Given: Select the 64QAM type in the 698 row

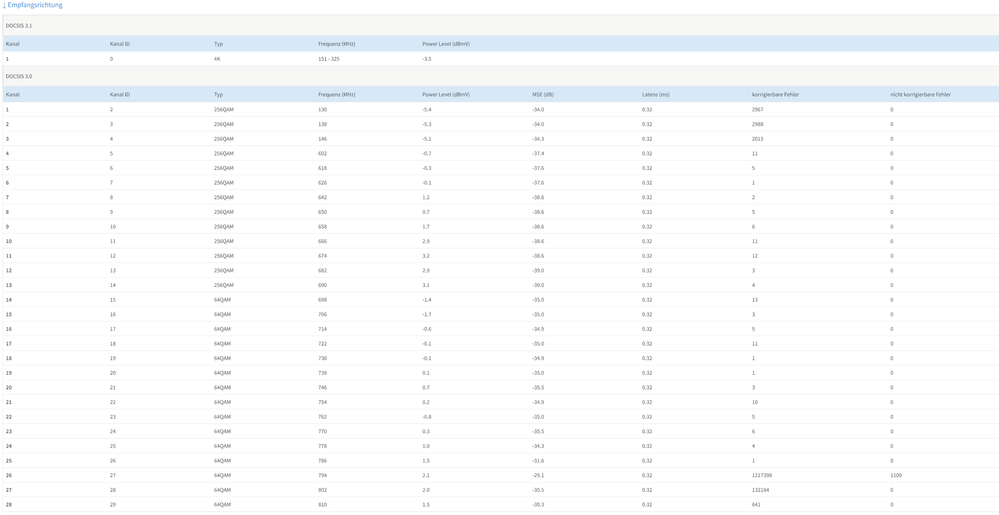Looking at the screenshot, I should 222,300.
